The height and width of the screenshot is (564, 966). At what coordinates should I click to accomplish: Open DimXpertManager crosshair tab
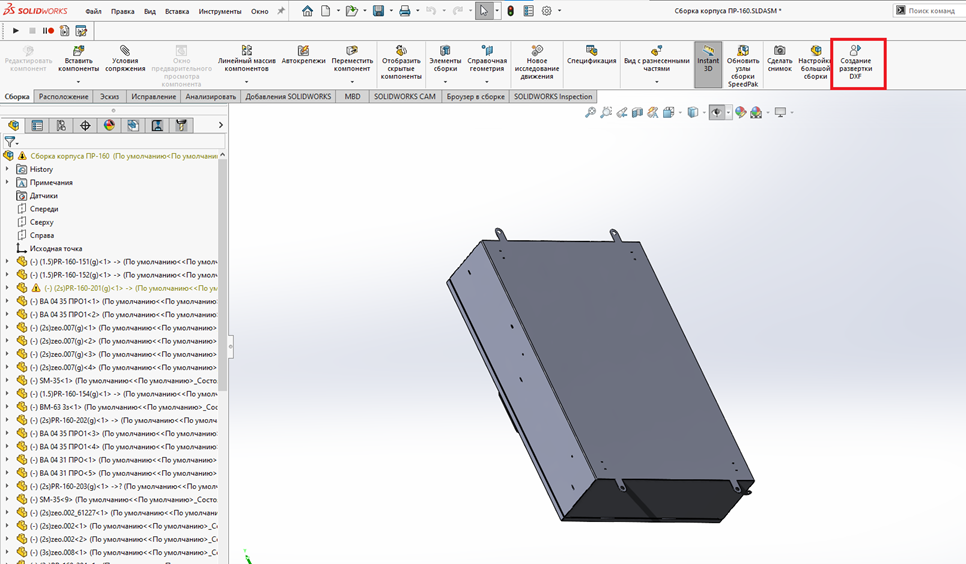point(85,126)
